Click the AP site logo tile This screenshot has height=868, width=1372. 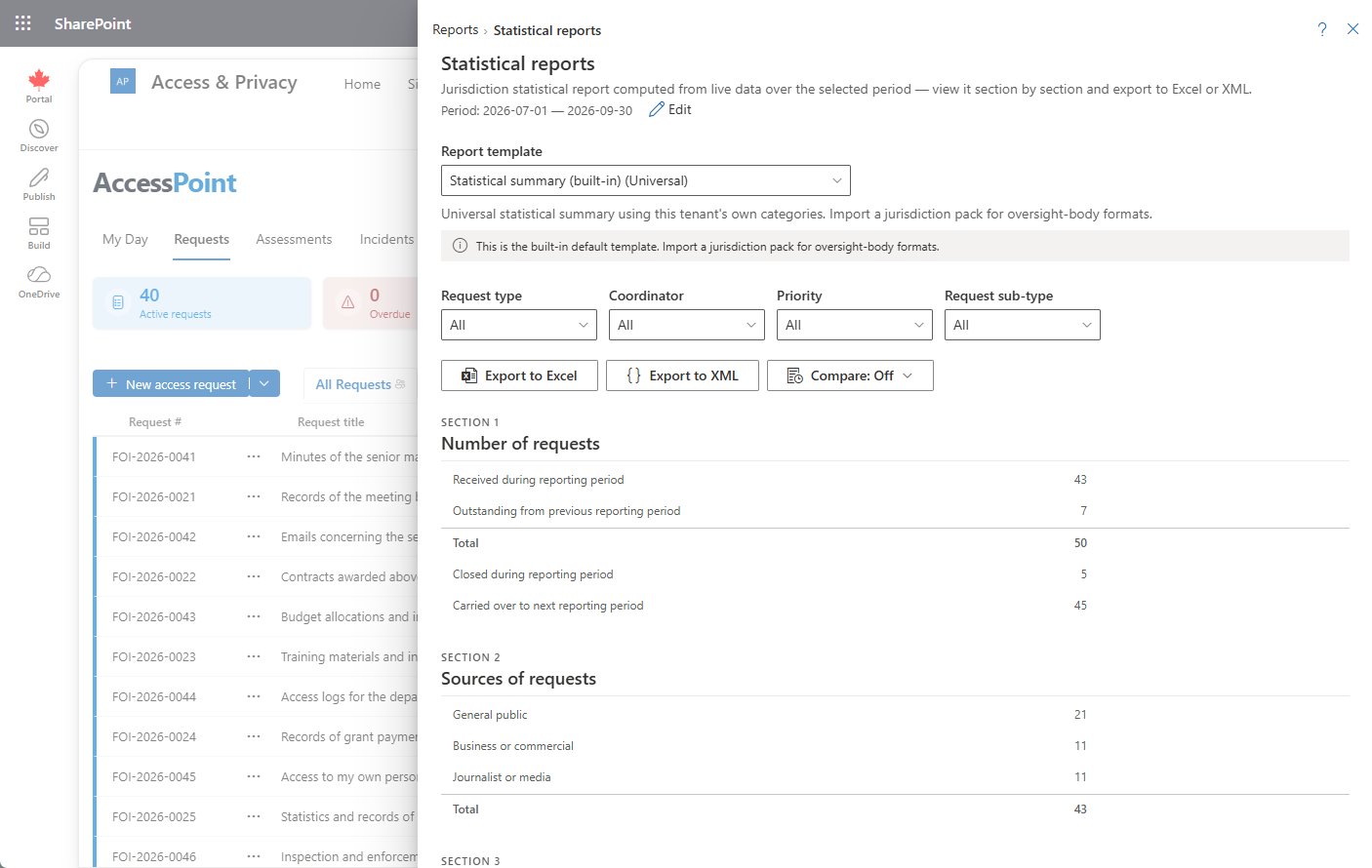click(x=123, y=82)
